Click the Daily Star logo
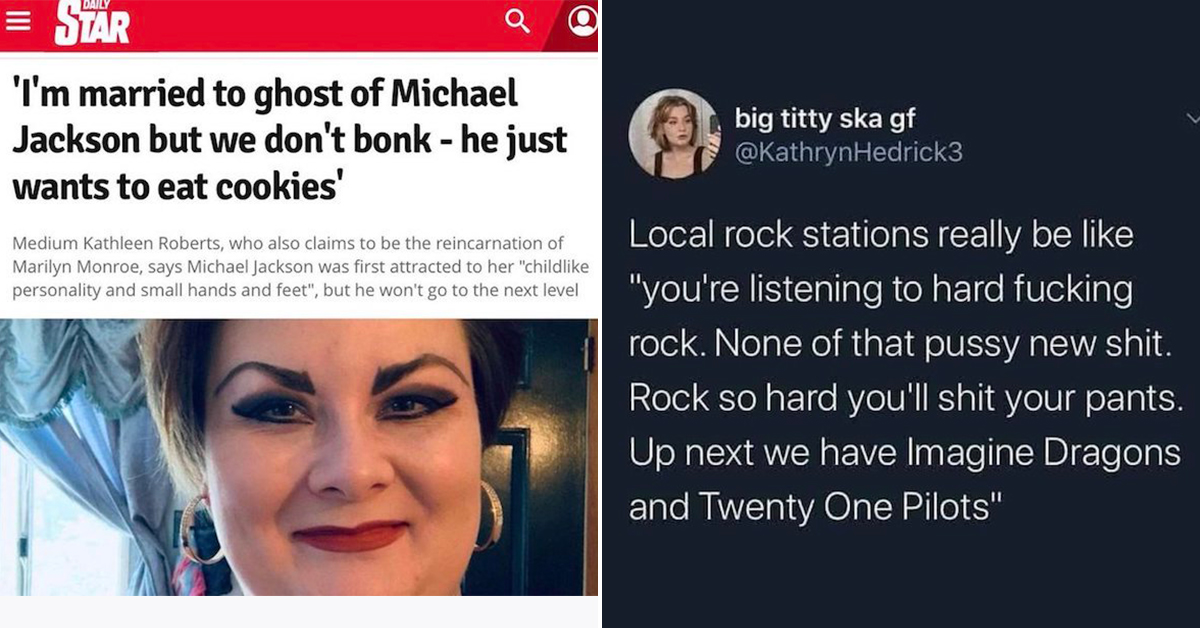Screen dimensions: 1200x628 pyautogui.click(x=91, y=24)
